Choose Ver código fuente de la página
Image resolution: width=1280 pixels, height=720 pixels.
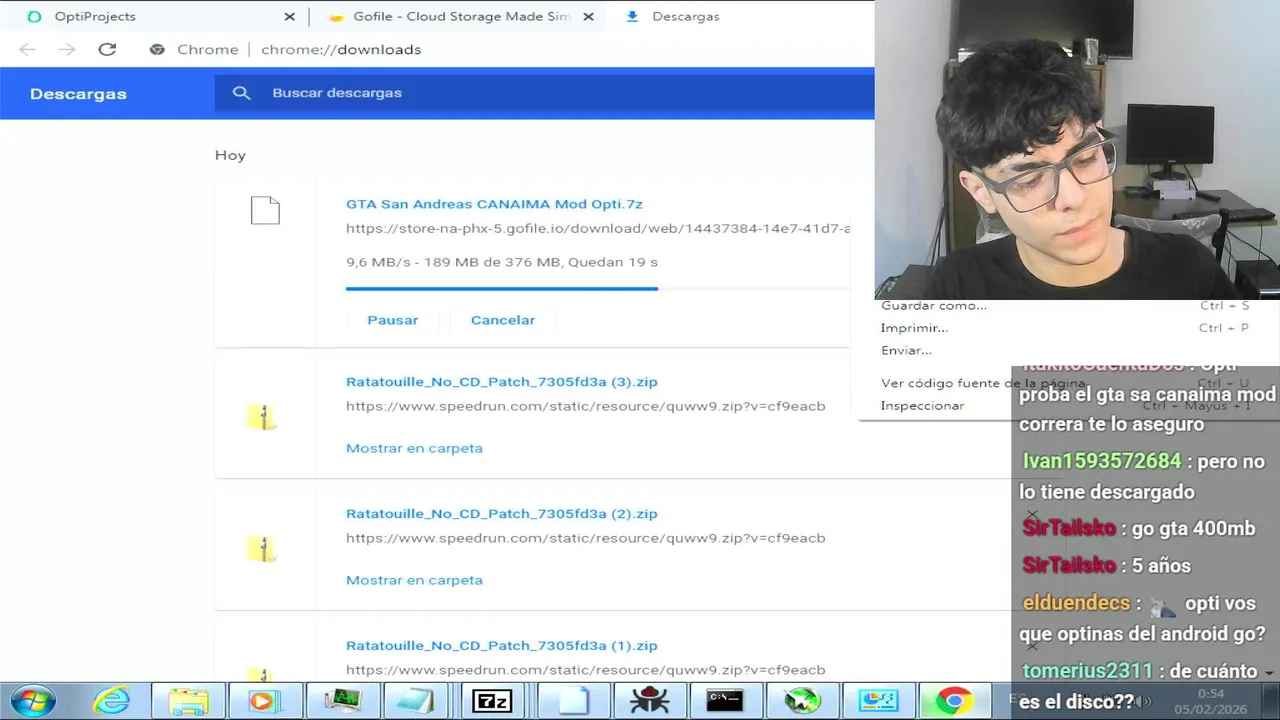[x=982, y=383]
